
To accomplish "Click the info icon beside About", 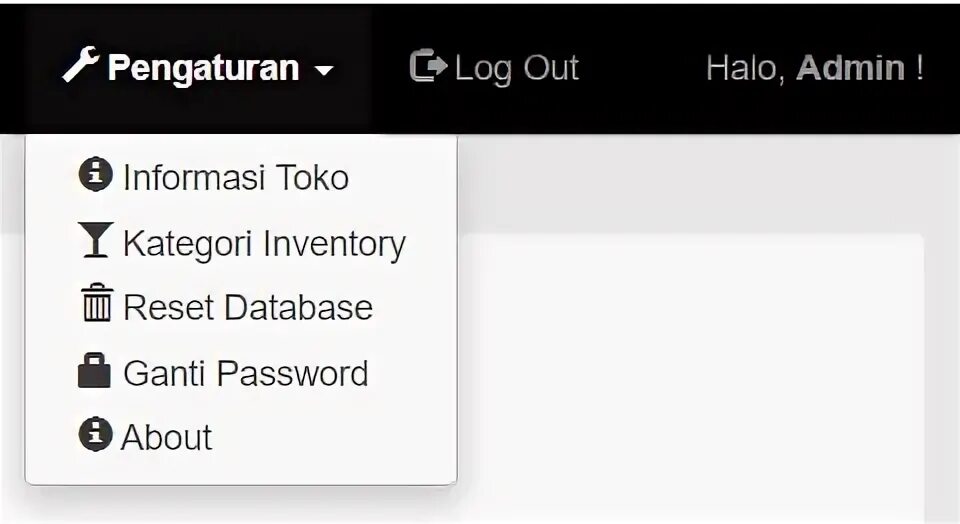I will (x=95, y=434).
